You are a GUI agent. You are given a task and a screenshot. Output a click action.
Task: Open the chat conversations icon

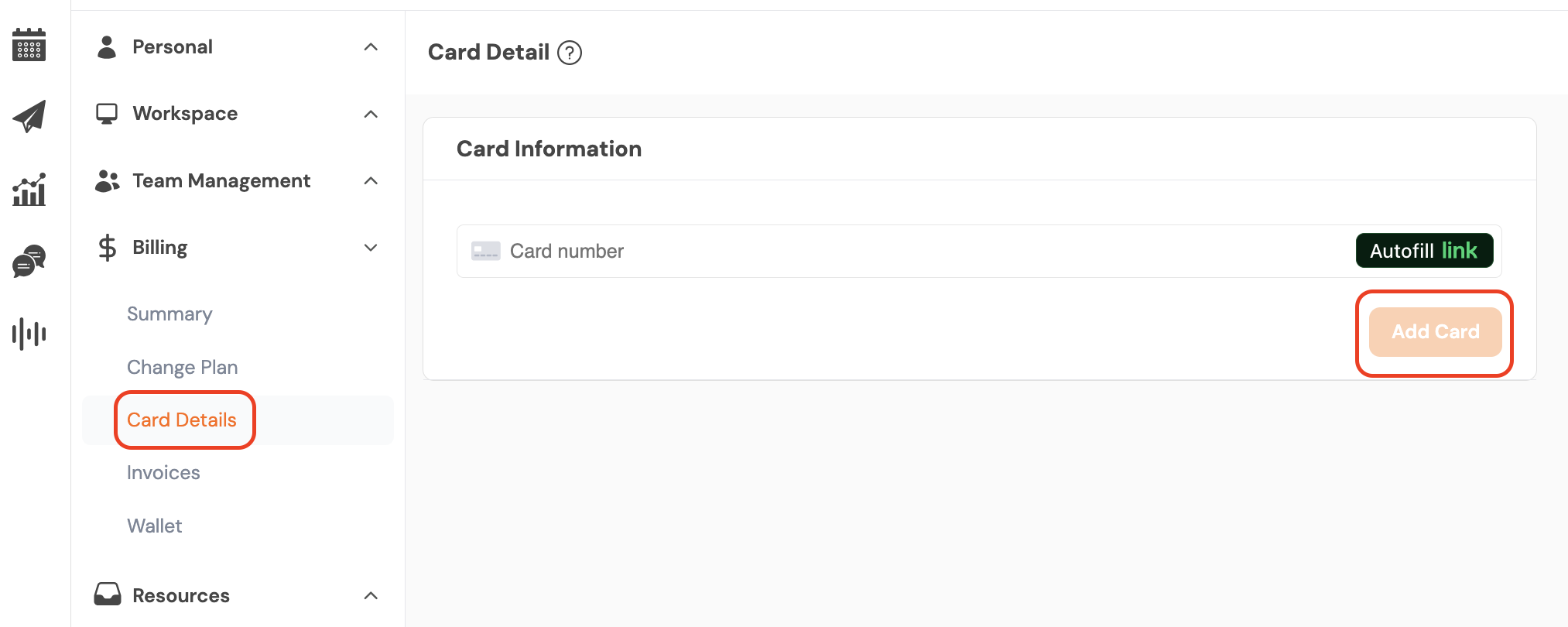(x=29, y=262)
